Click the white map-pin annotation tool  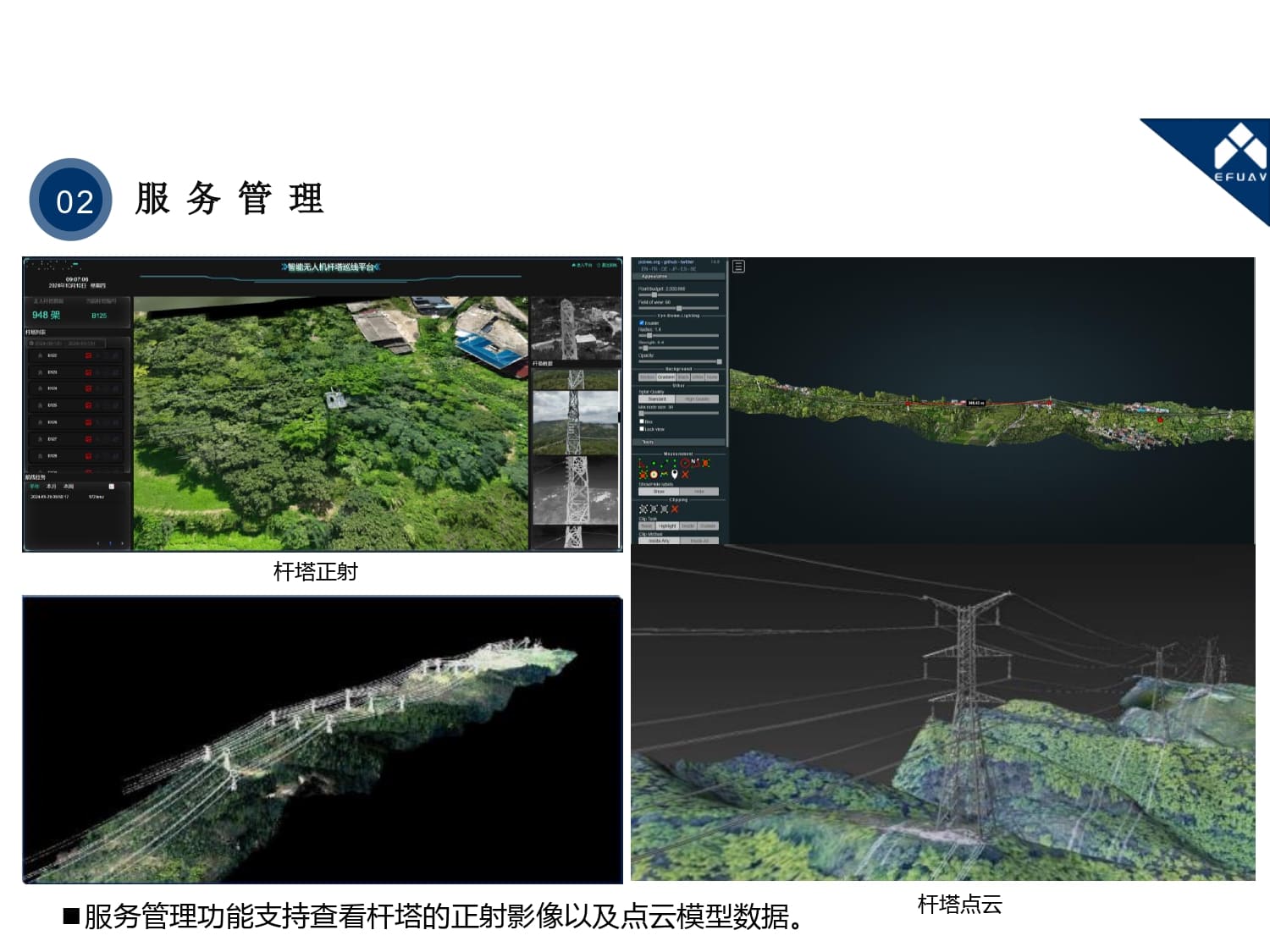click(675, 474)
